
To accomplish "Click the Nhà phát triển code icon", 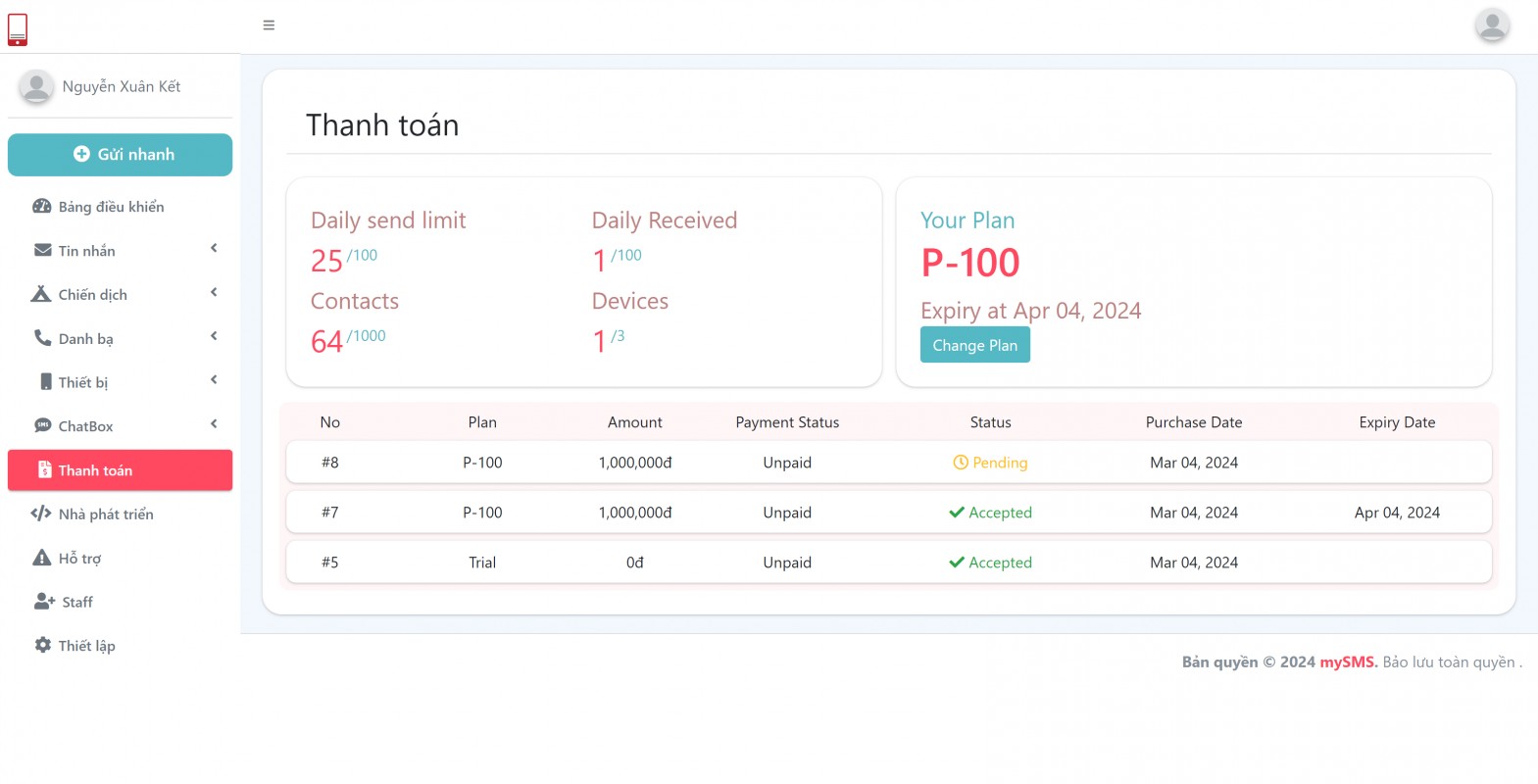I will click(41, 514).
